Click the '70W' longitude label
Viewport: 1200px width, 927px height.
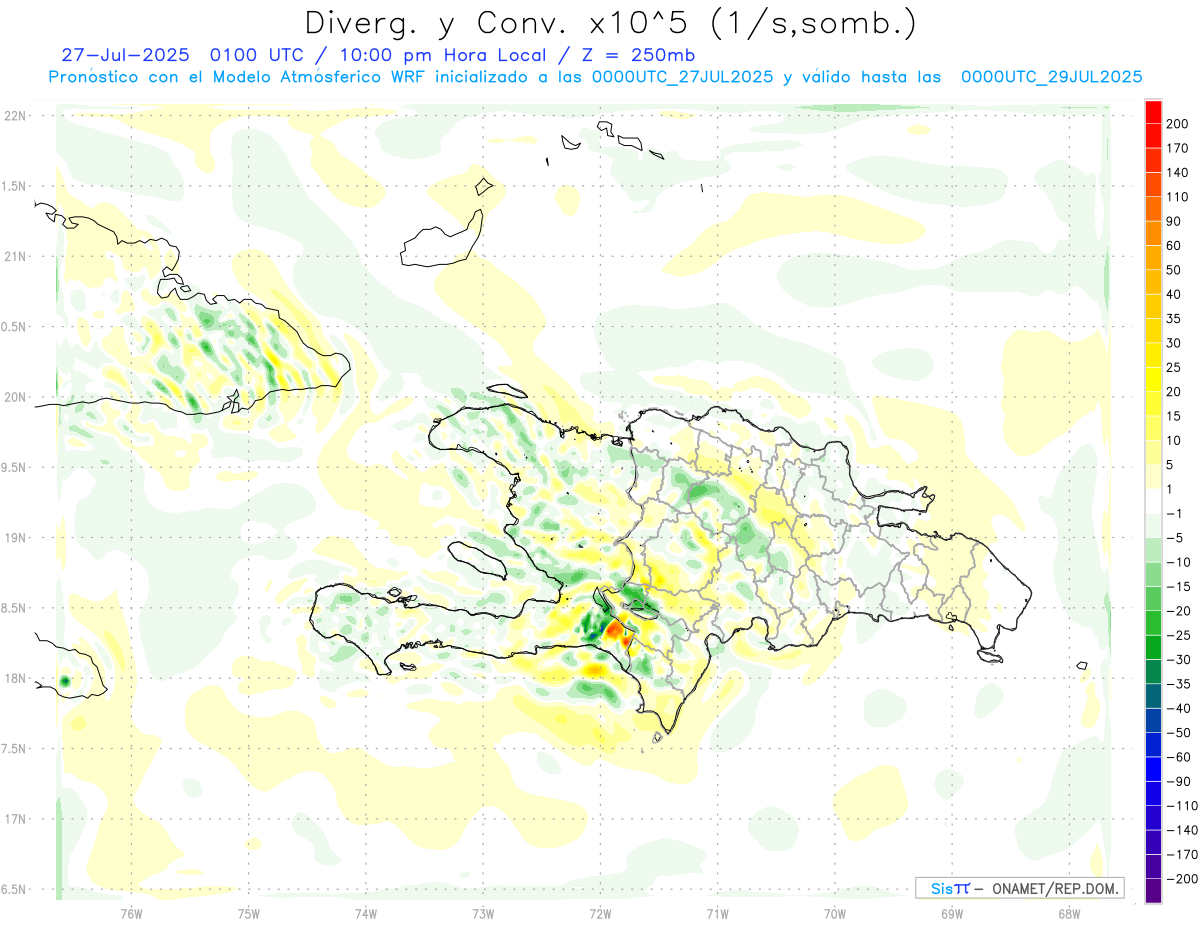tap(835, 913)
